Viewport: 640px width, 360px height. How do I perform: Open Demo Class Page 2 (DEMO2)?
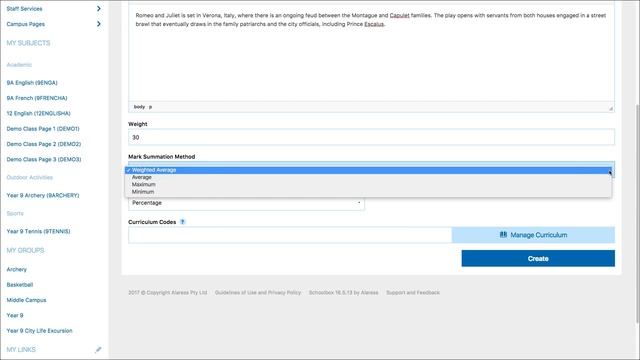click(44, 144)
